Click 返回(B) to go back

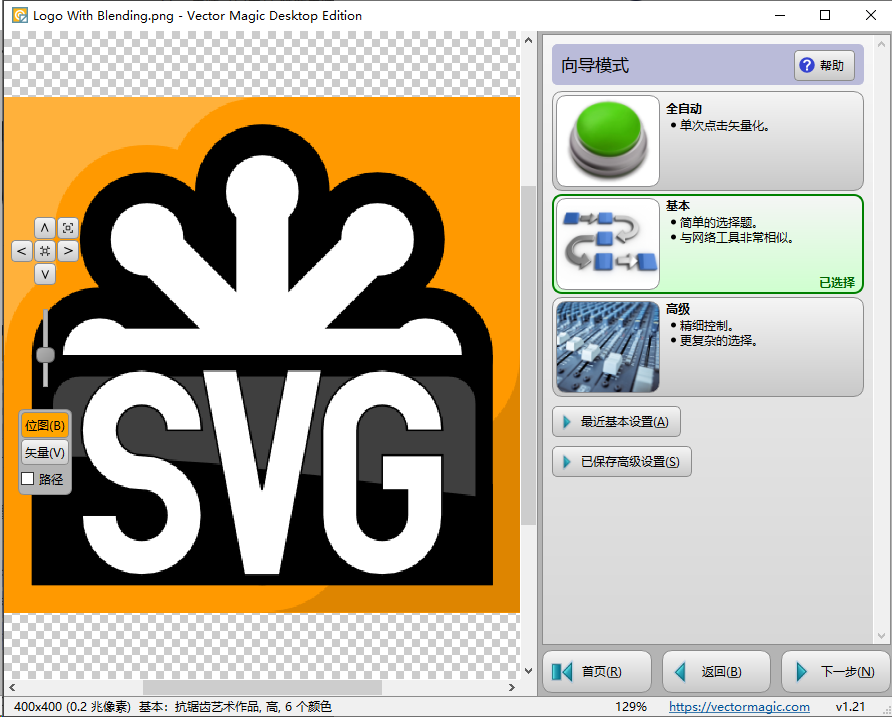tap(716, 671)
